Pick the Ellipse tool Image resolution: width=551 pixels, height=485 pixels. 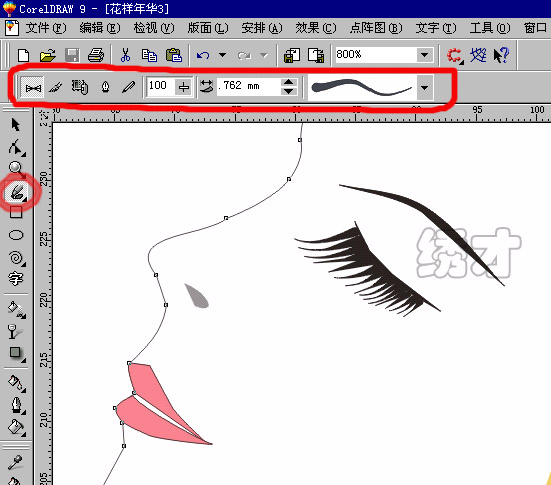coord(16,235)
